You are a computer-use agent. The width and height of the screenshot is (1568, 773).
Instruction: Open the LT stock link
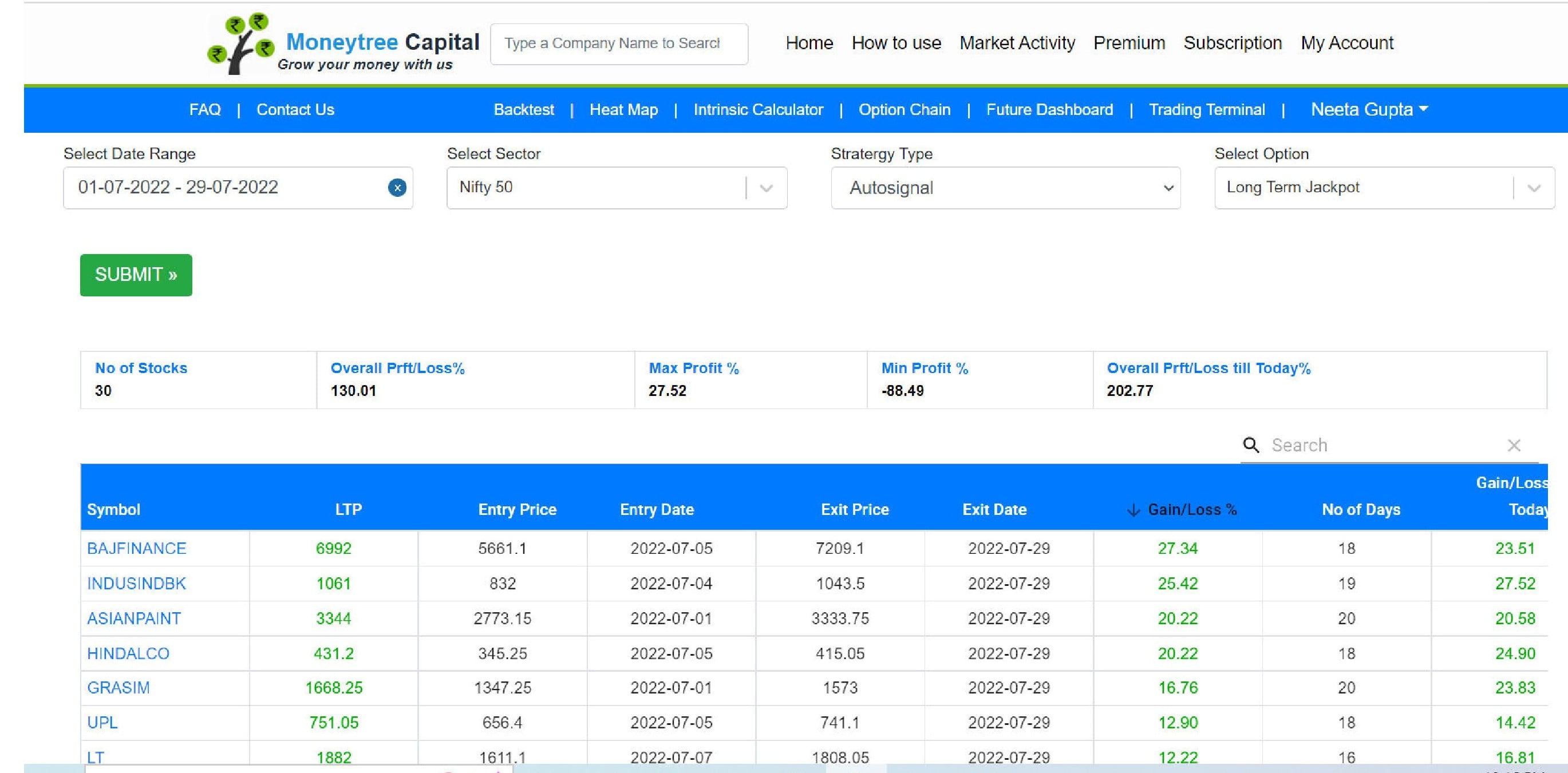[x=95, y=757]
